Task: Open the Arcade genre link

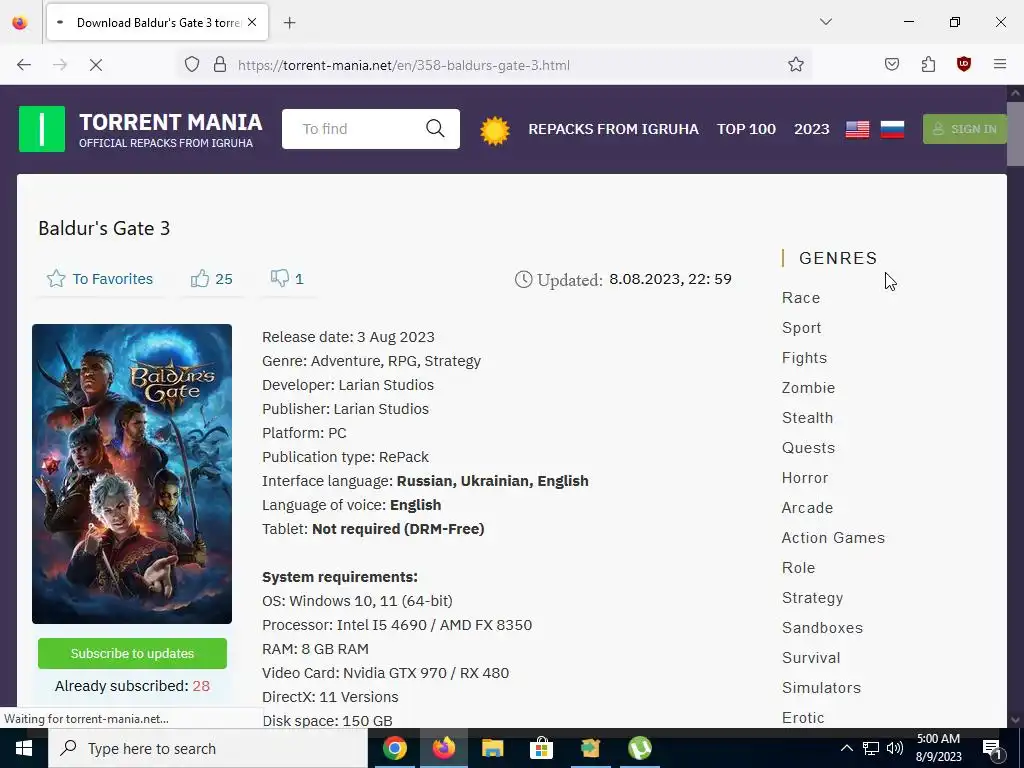Action: pos(807,508)
